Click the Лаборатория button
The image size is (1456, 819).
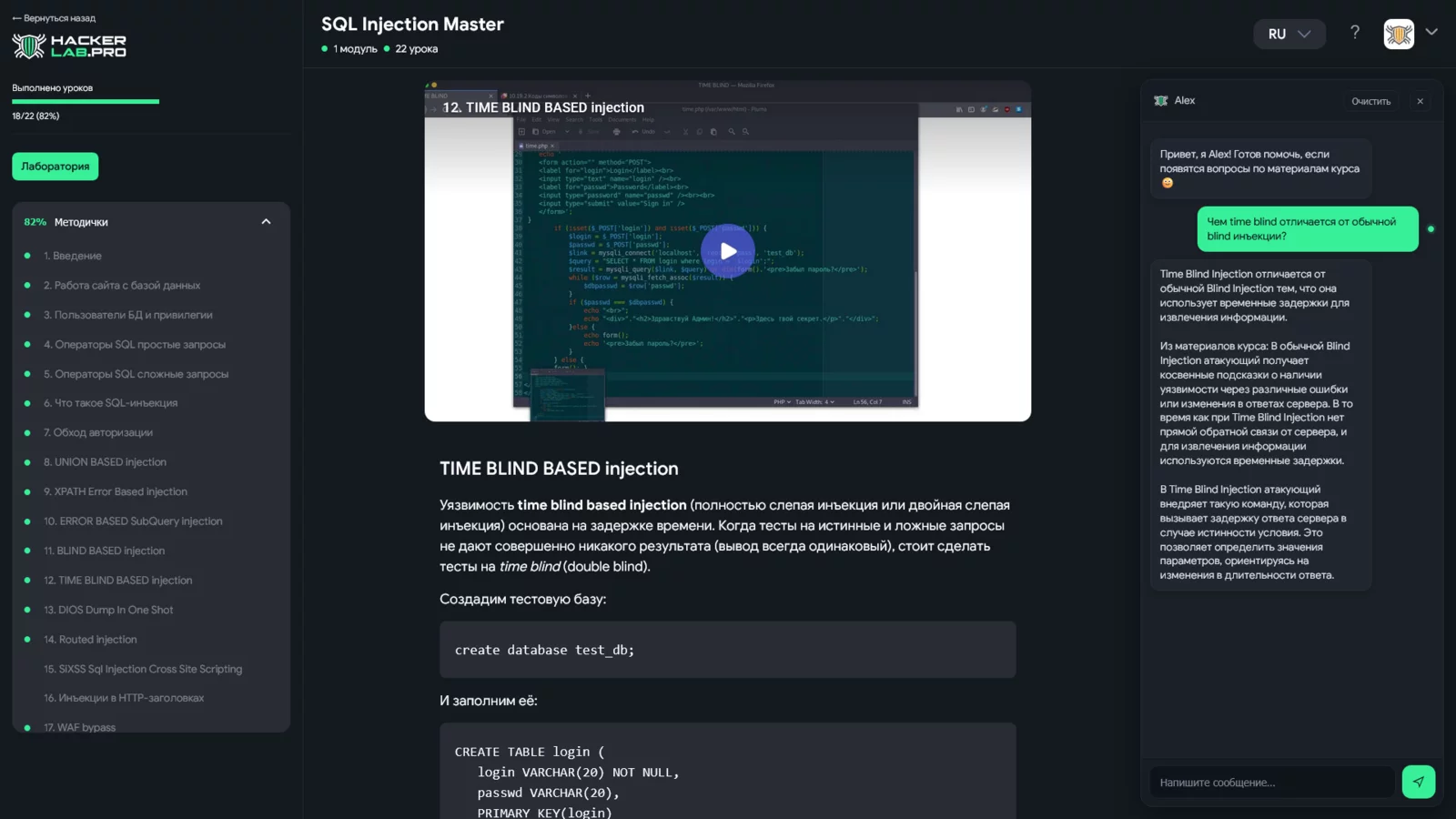(x=55, y=166)
